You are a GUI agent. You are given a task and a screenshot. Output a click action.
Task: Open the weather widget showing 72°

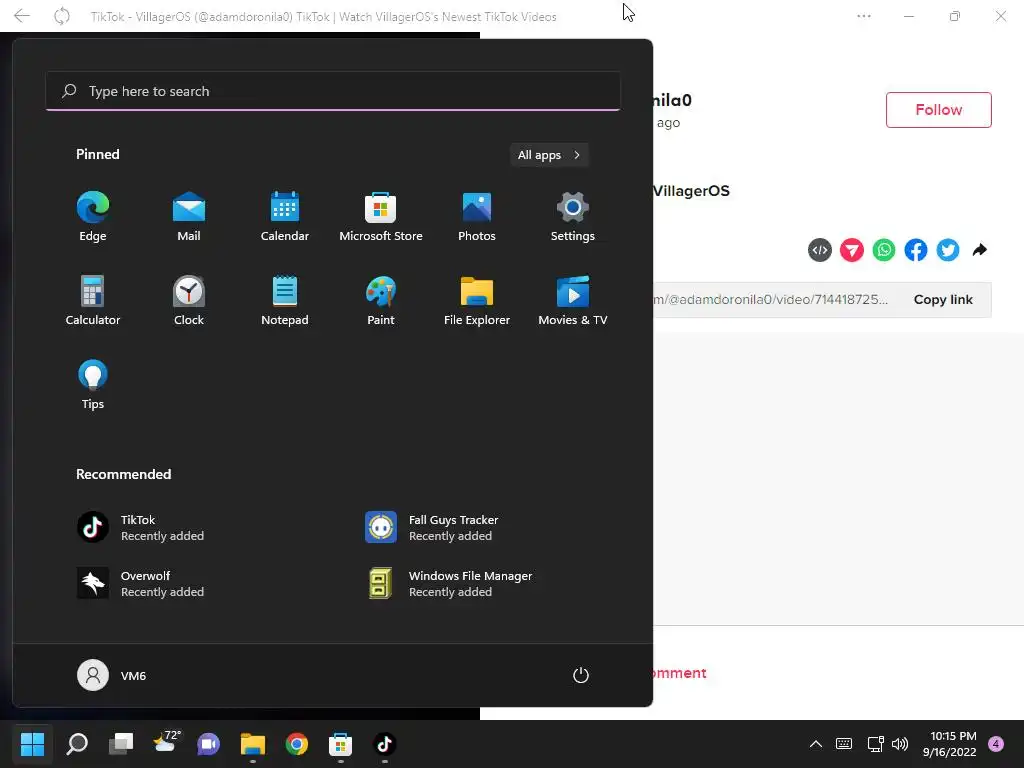point(166,744)
